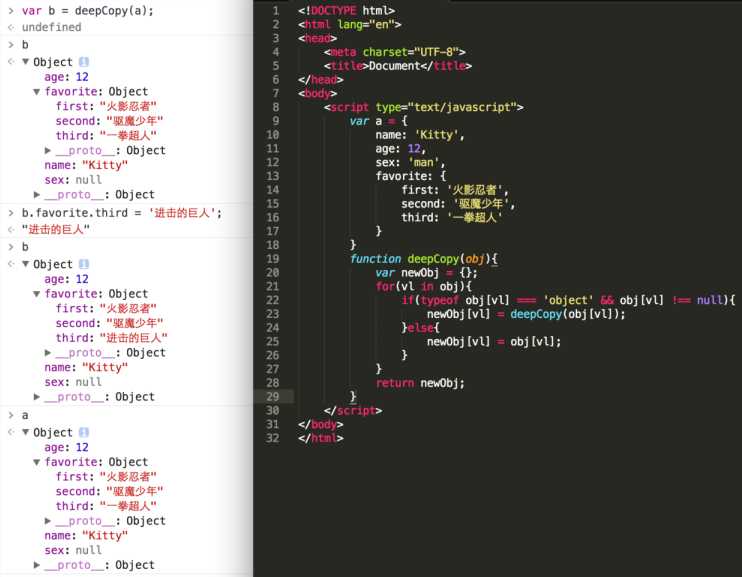Expand __proto__ just below third: "进击的巨人"
The image size is (742, 577).
coord(47,353)
